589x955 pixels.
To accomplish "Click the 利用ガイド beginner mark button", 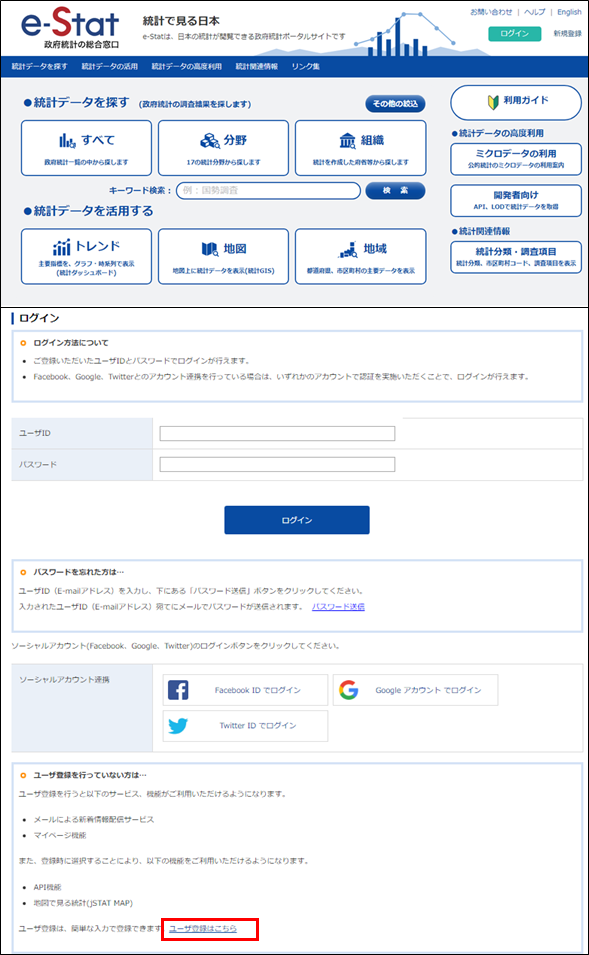I will (516, 102).
